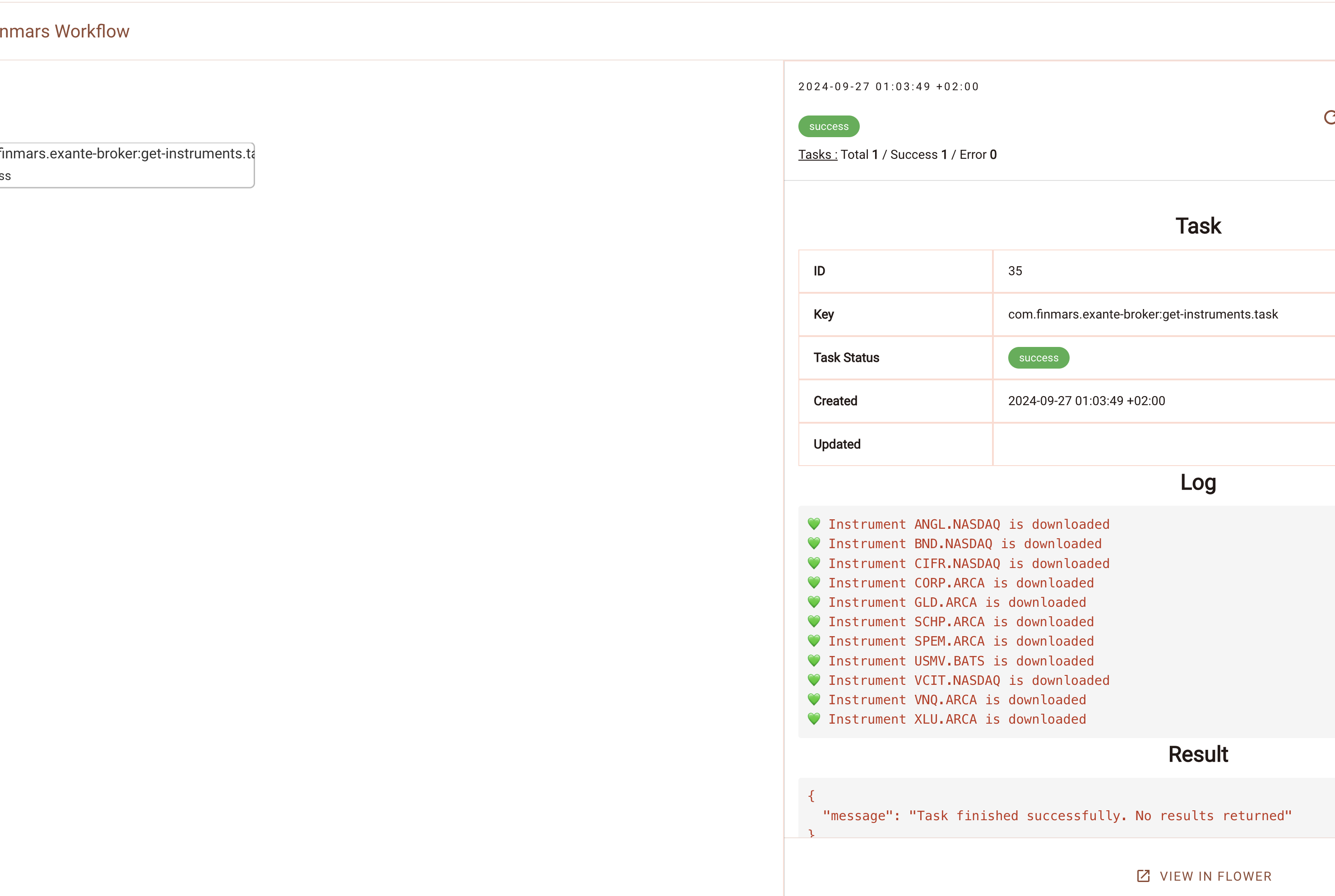Click the VIEW IN FLOWER button
This screenshot has width=1335, height=896.
point(1204,876)
